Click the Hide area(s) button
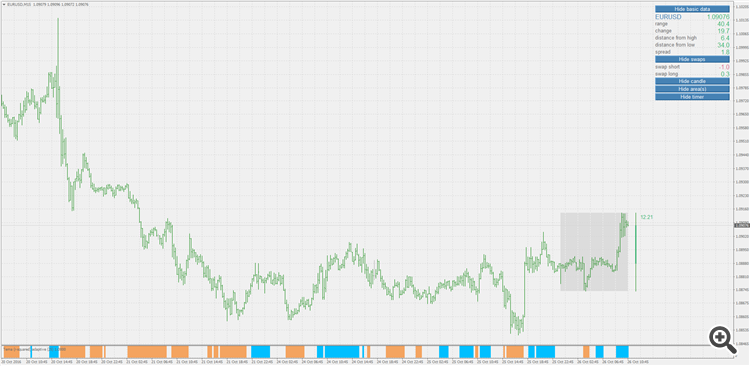The image size is (750, 366). [692, 89]
